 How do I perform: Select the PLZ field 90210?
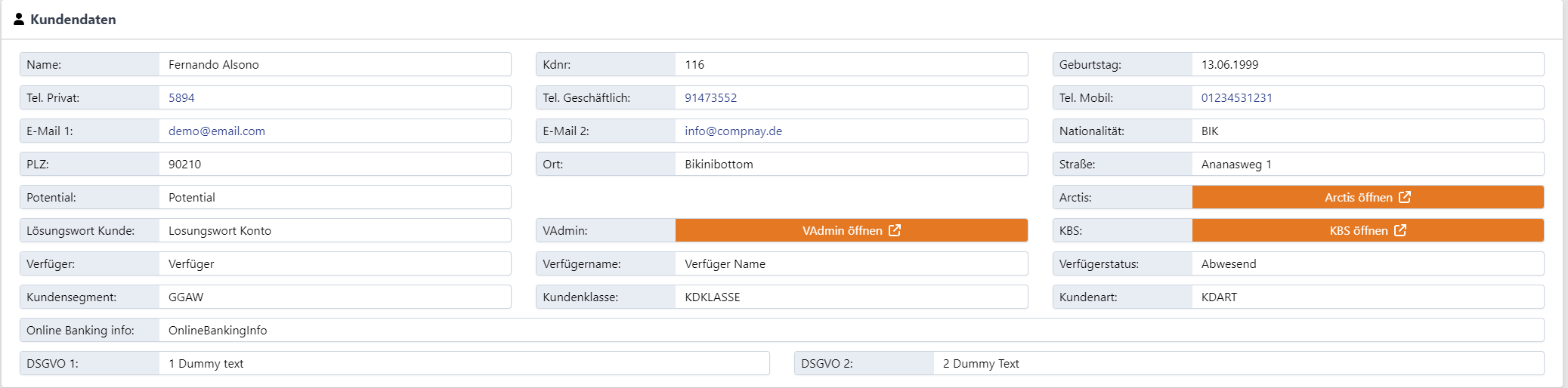pos(334,164)
